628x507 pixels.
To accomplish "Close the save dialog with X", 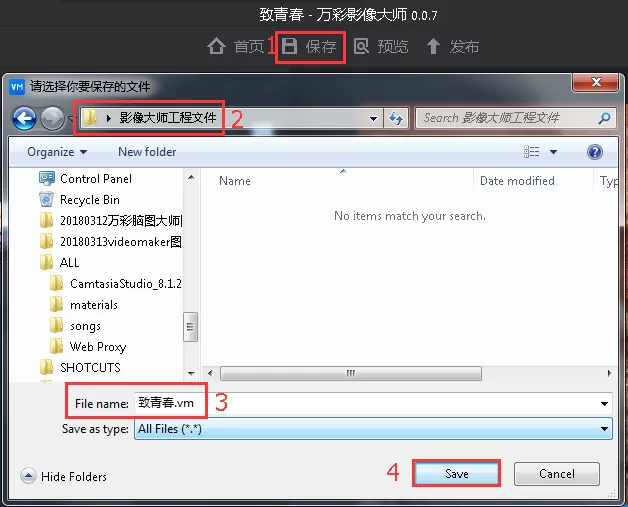I will click(596, 82).
